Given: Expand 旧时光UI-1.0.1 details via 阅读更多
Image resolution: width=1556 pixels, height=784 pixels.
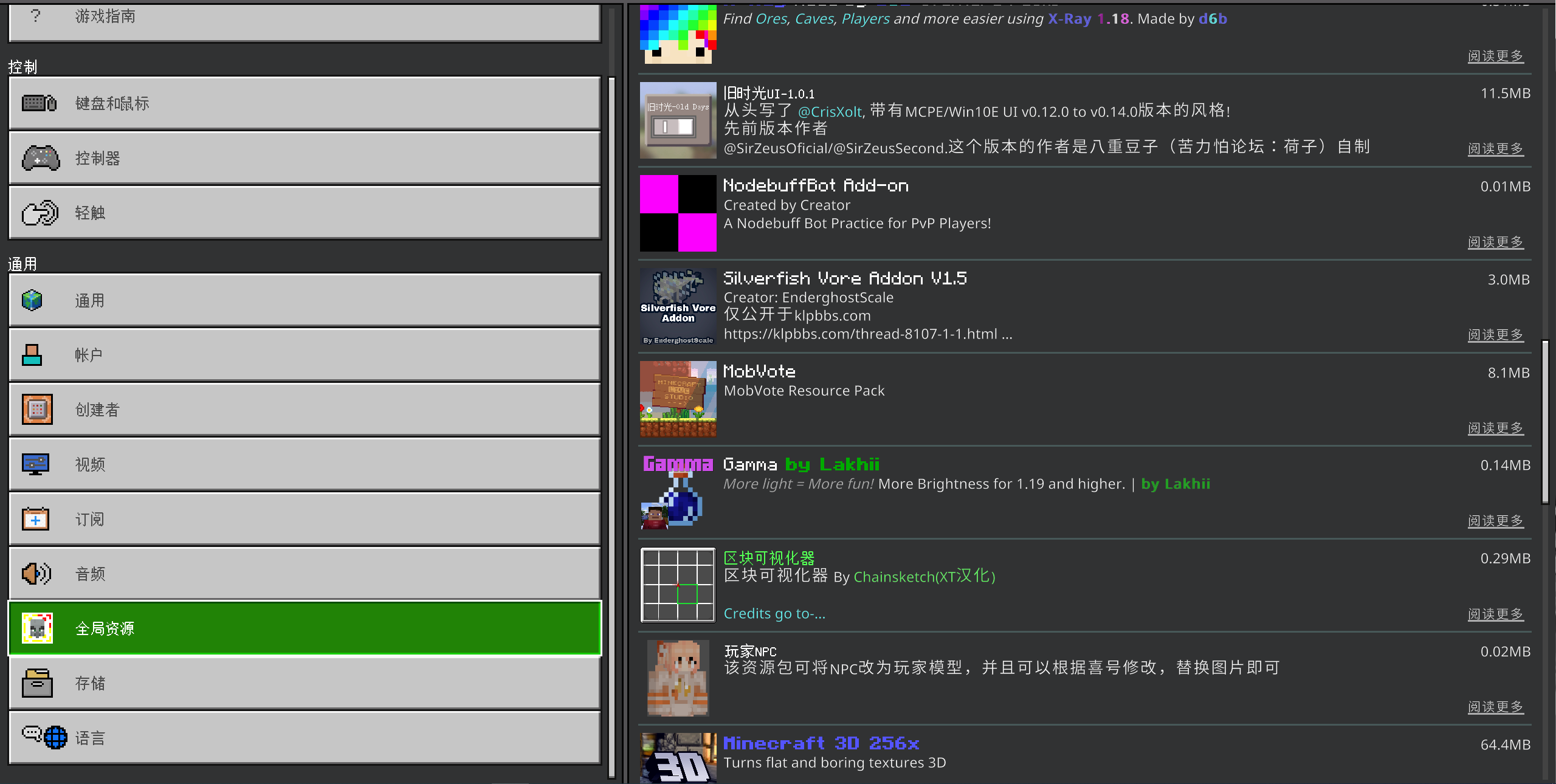Looking at the screenshot, I should pos(1496,149).
